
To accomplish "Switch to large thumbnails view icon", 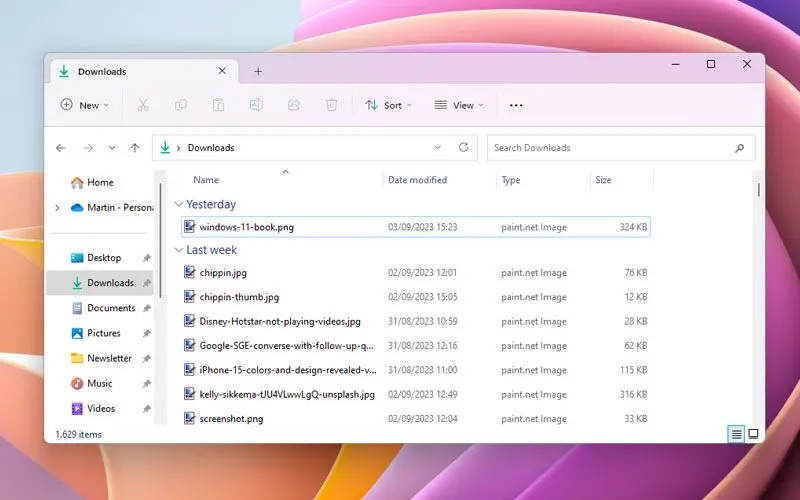I will point(753,434).
